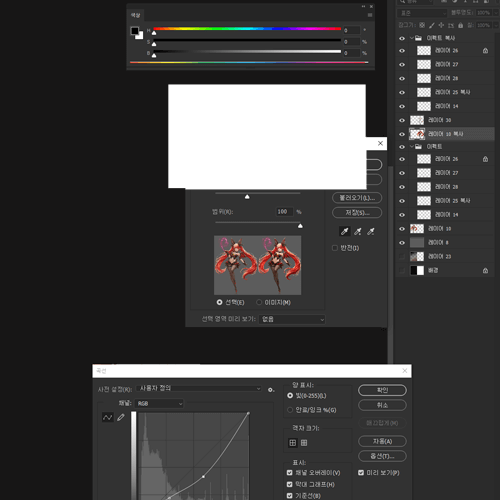Select the simple grid size icon

tap(292, 443)
